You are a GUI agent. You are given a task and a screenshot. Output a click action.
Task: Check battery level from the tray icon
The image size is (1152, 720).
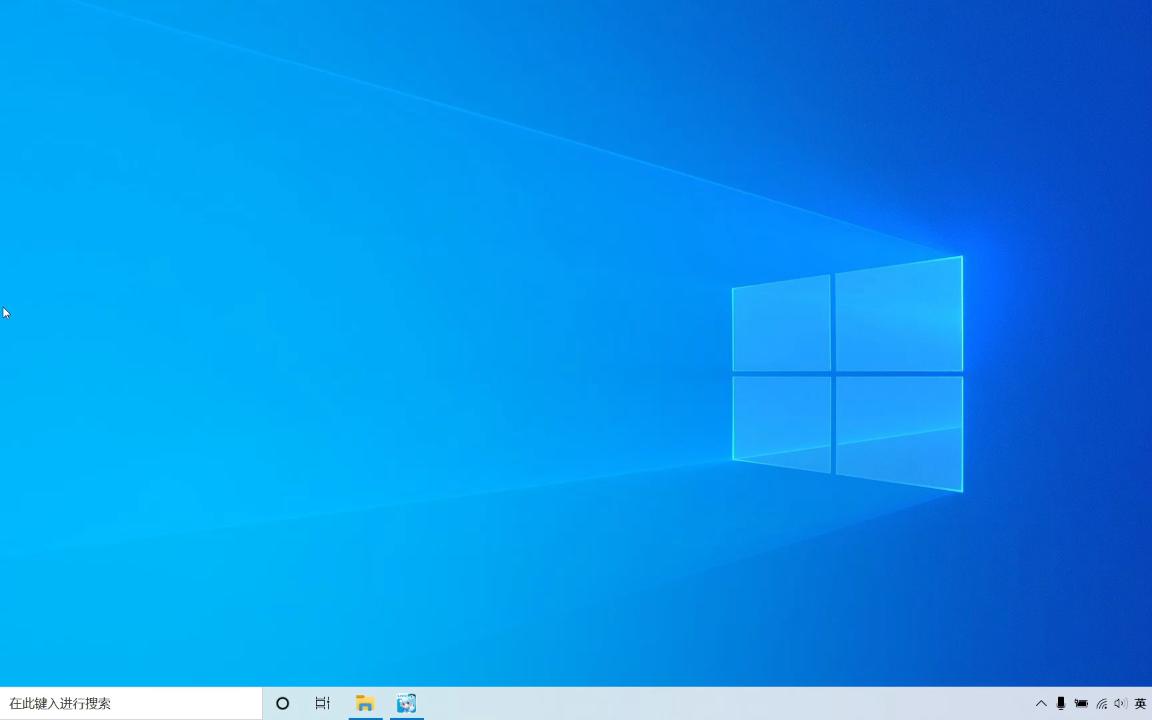click(1081, 703)
